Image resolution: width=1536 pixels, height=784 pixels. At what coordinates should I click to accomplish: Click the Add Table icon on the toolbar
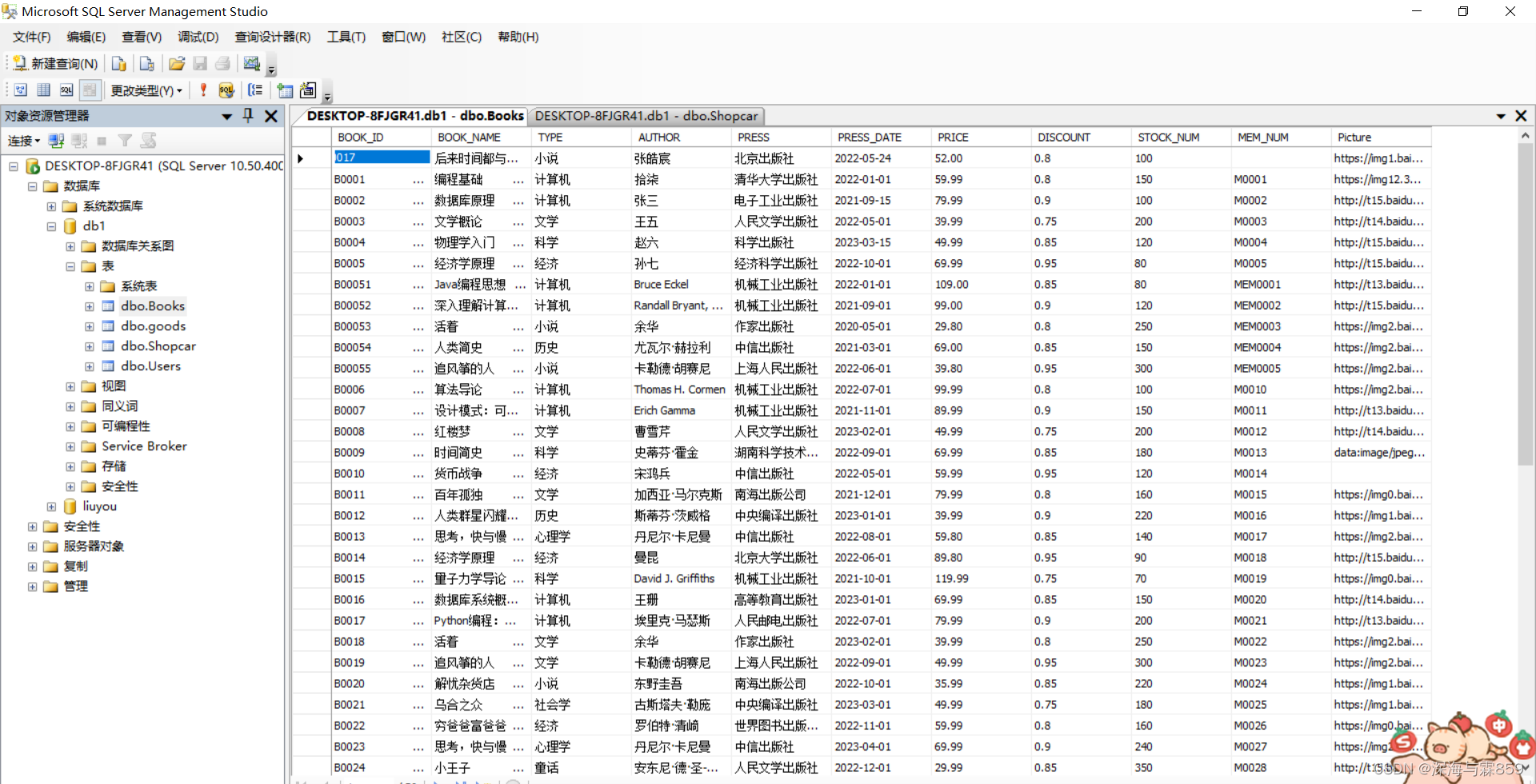click(285, 90)
